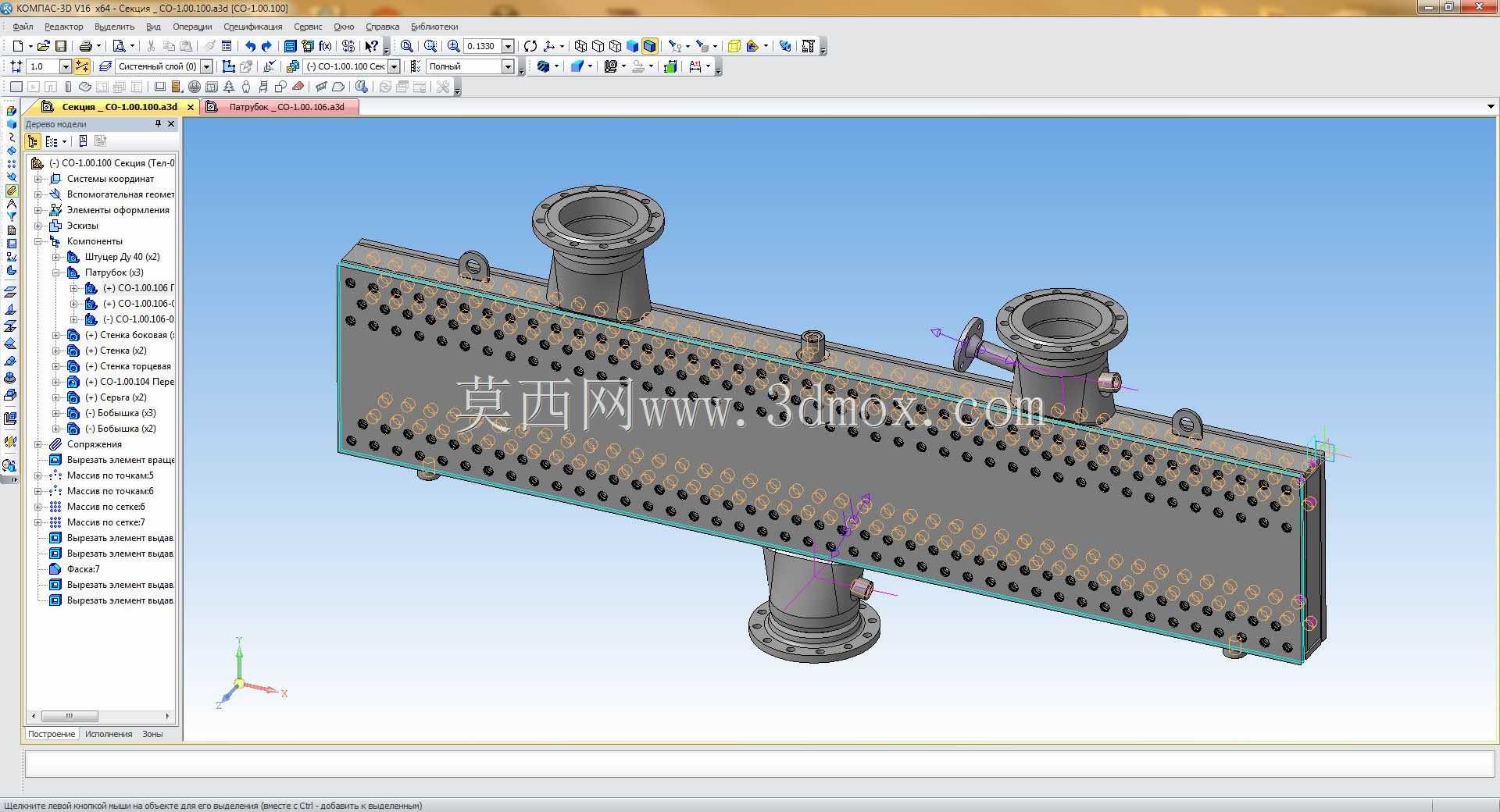Image resolution: width=1500 pixels, height=812 pixels.
Task: Redo the action with the right blue arrow
Action: pos(266,46)
